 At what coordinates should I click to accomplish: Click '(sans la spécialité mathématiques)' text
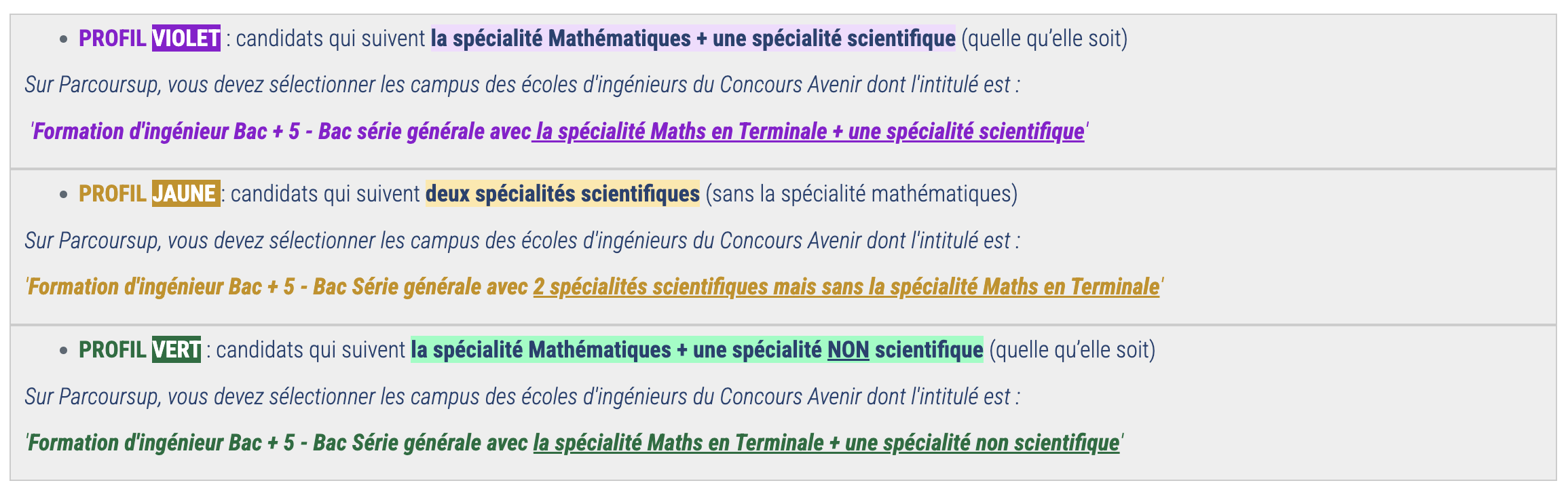pyautogui.click(x=861, y=194)
